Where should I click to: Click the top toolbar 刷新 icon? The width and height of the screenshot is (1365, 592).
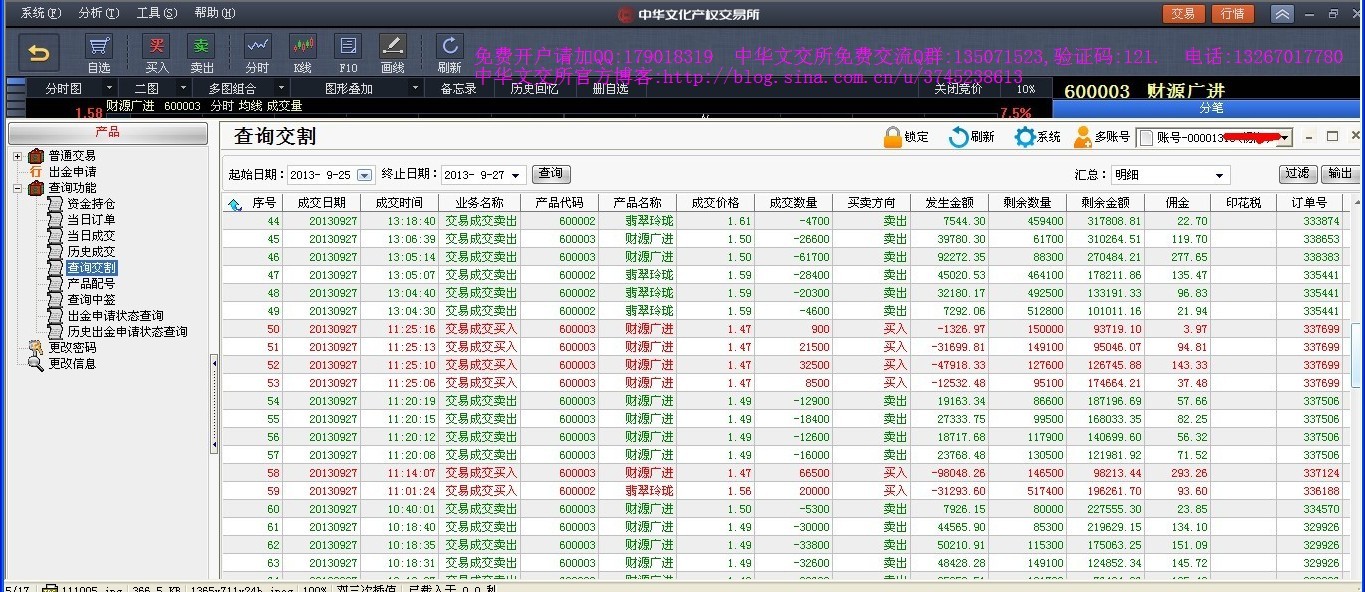click(x=450, y=46)
